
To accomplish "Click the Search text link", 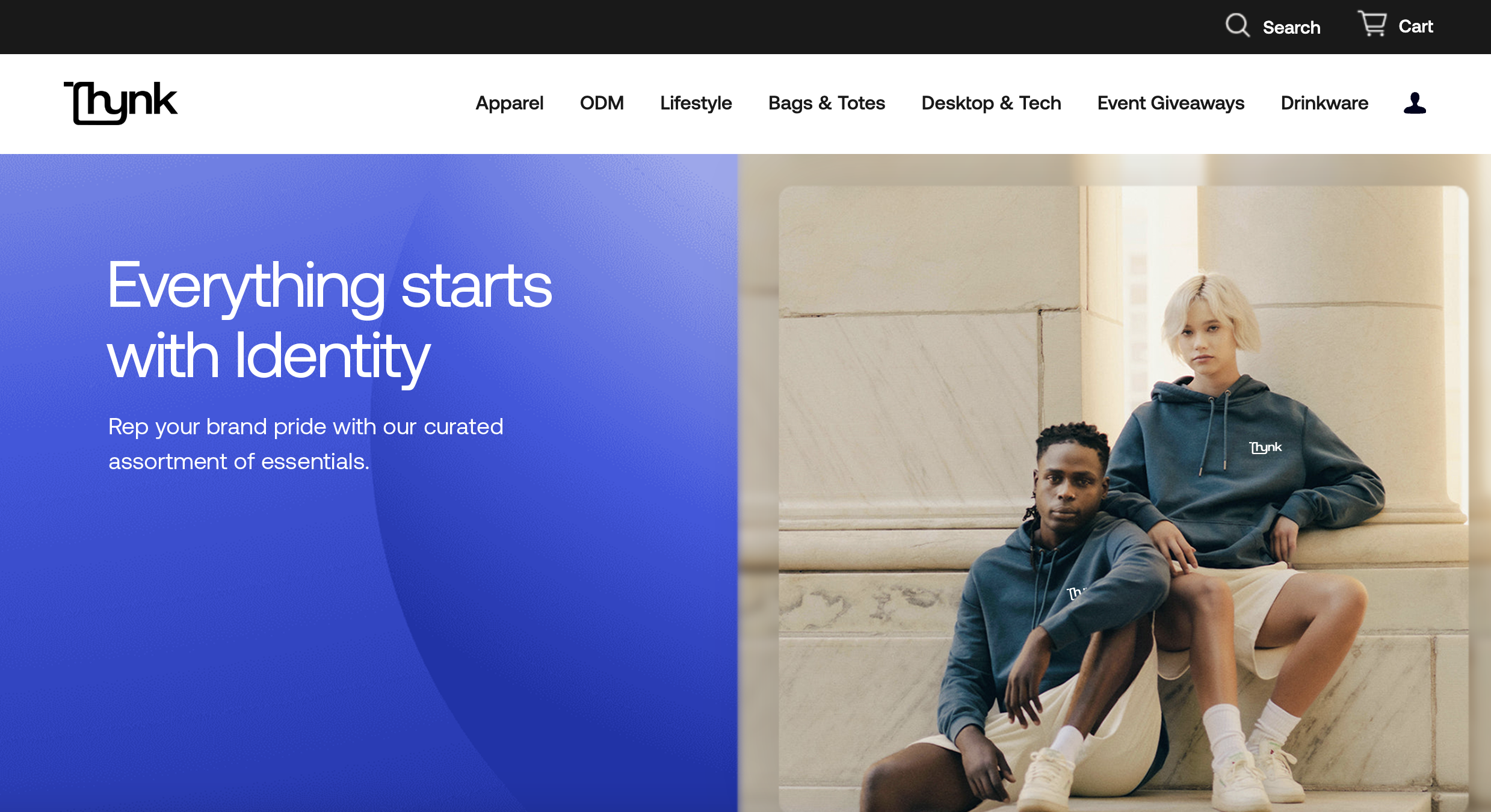I will pos(1291,28).
